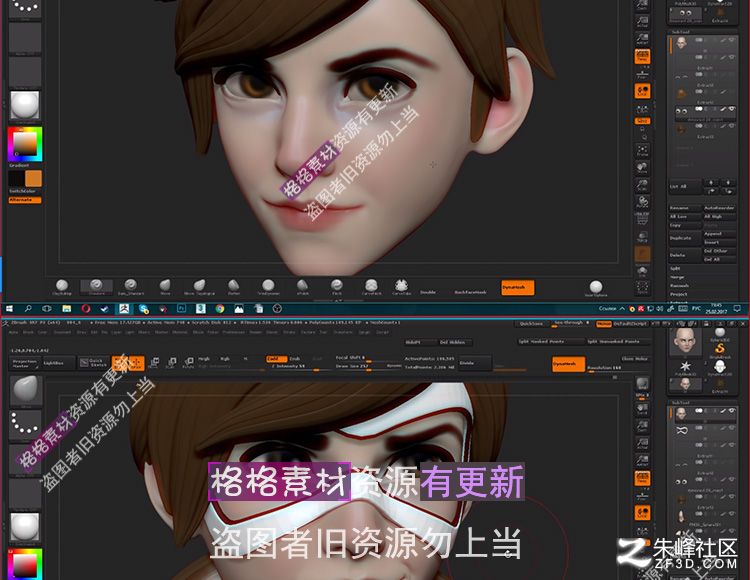Pick the Dam_Standard brush on the bottom shelf

[x=131, y=287]
